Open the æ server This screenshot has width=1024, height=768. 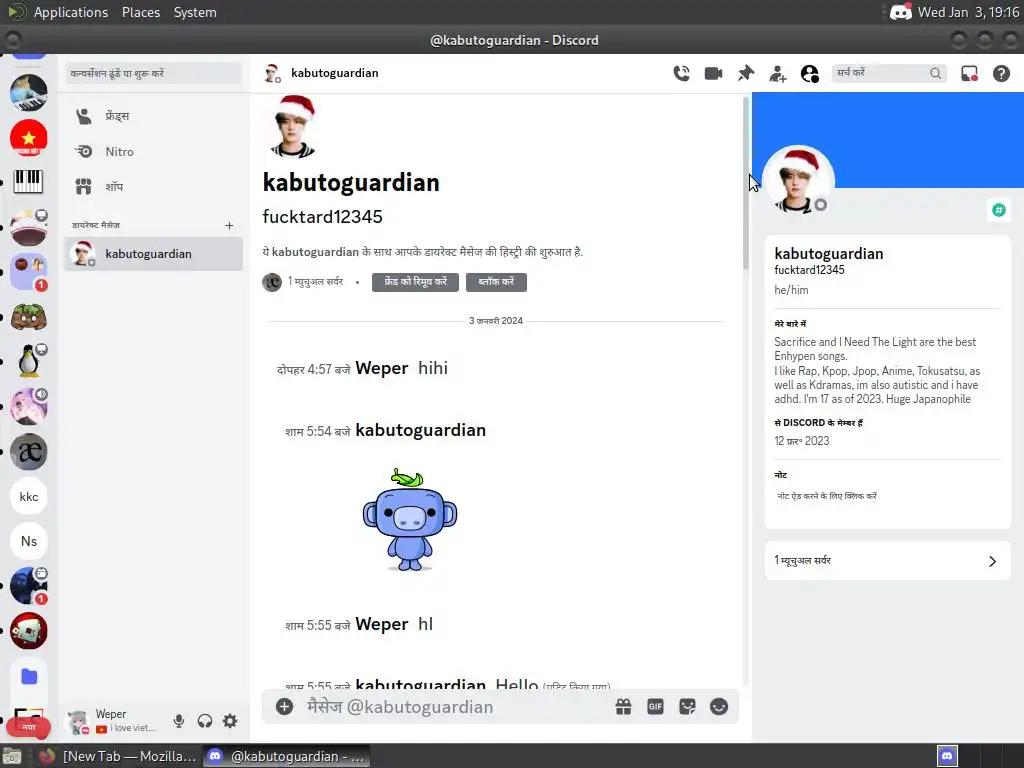29,451
